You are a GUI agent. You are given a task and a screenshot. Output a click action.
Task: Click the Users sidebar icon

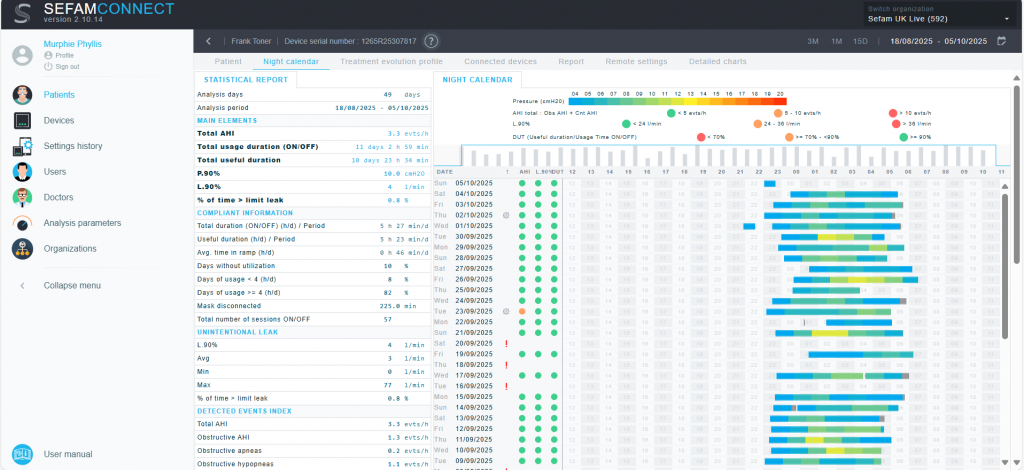pos(23,172)
